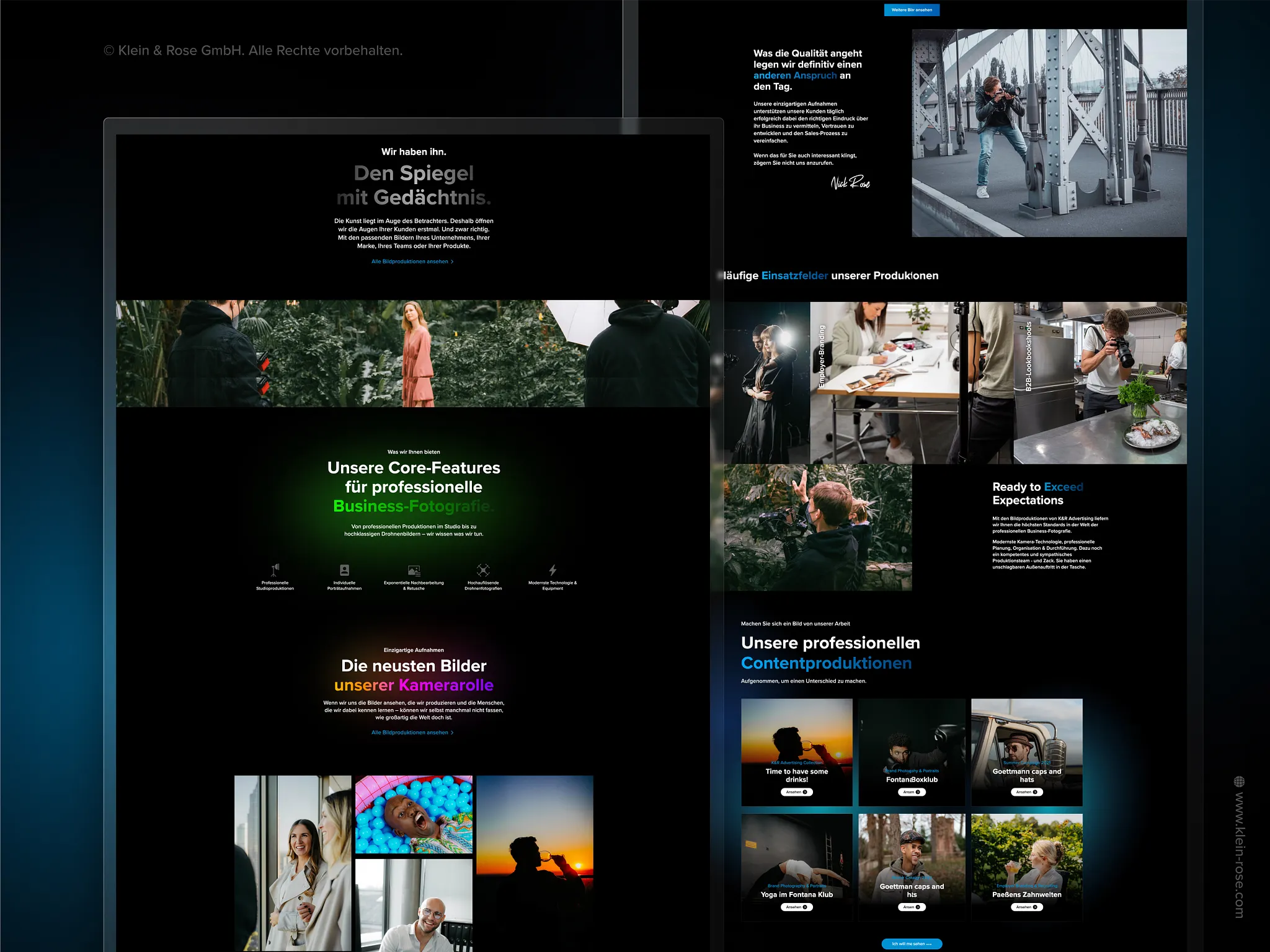Image resolution: width=1270 pixels, height=952 pixels.
Task: Click Ansehen on Time to have some drinks
Action: pyautogui.click(x=796, y=792)
